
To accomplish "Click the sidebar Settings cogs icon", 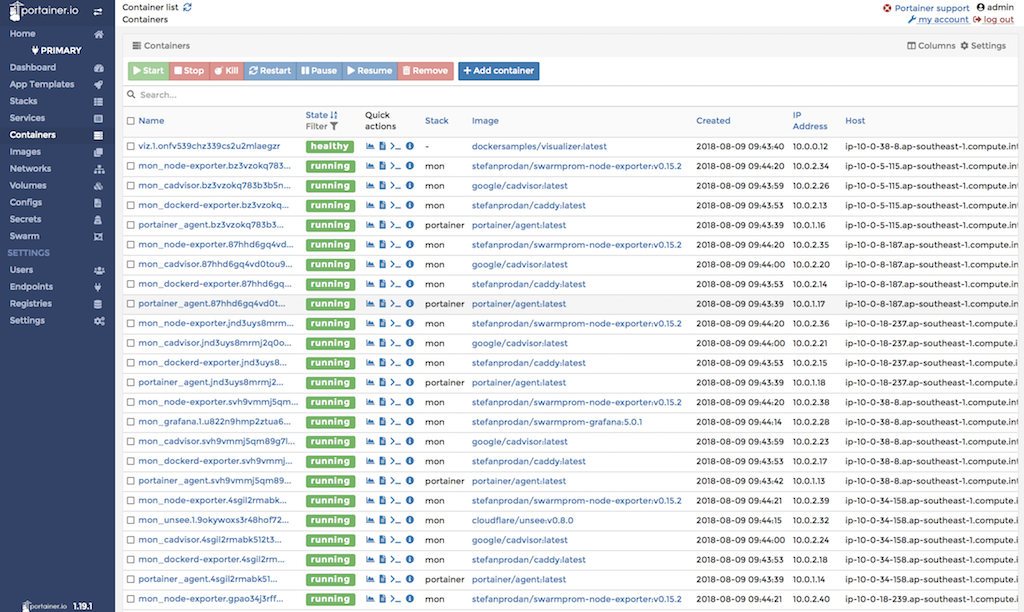I will point(99,321).
